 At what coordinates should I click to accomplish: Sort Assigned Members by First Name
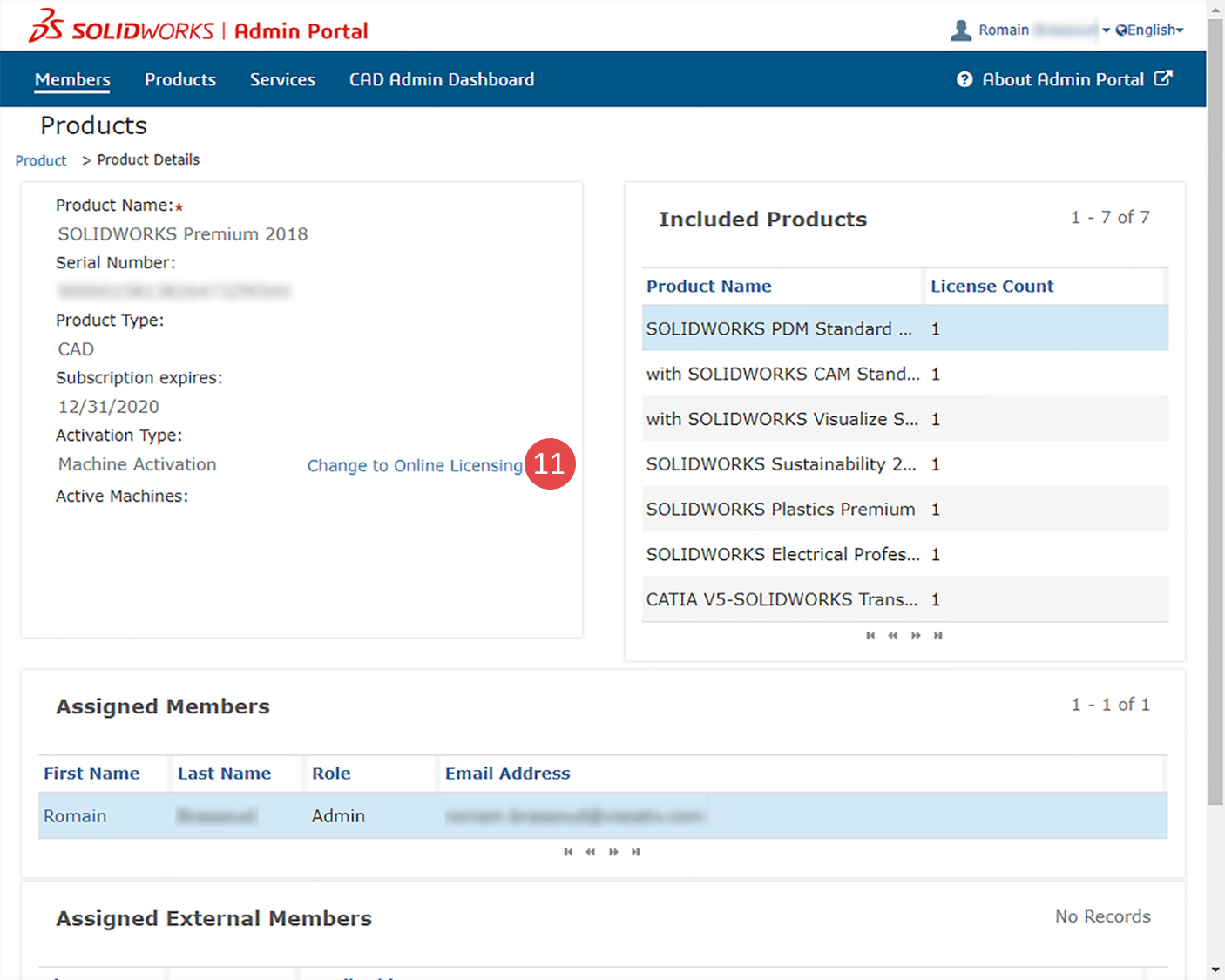(91, 774)
